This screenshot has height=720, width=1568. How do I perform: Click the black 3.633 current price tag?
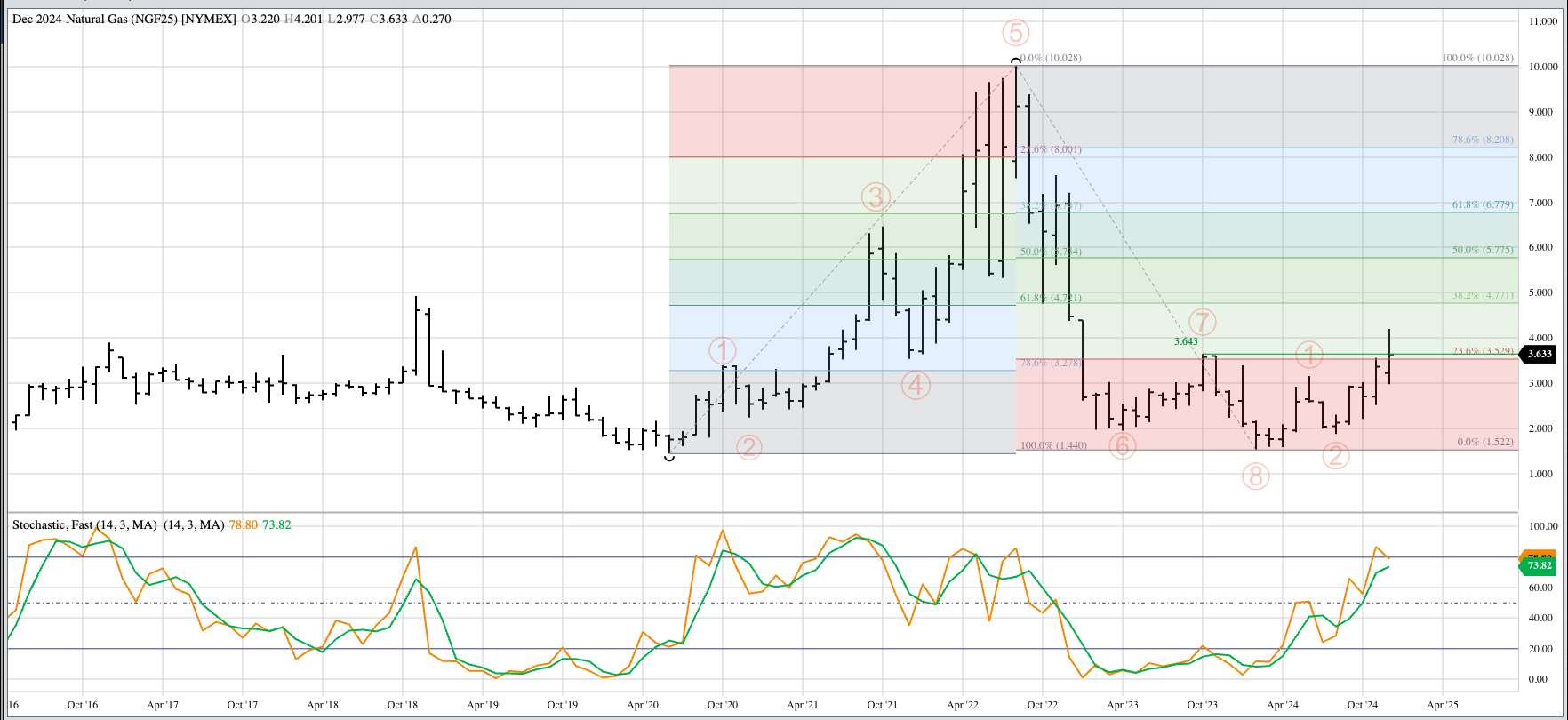click(1540, 354)
